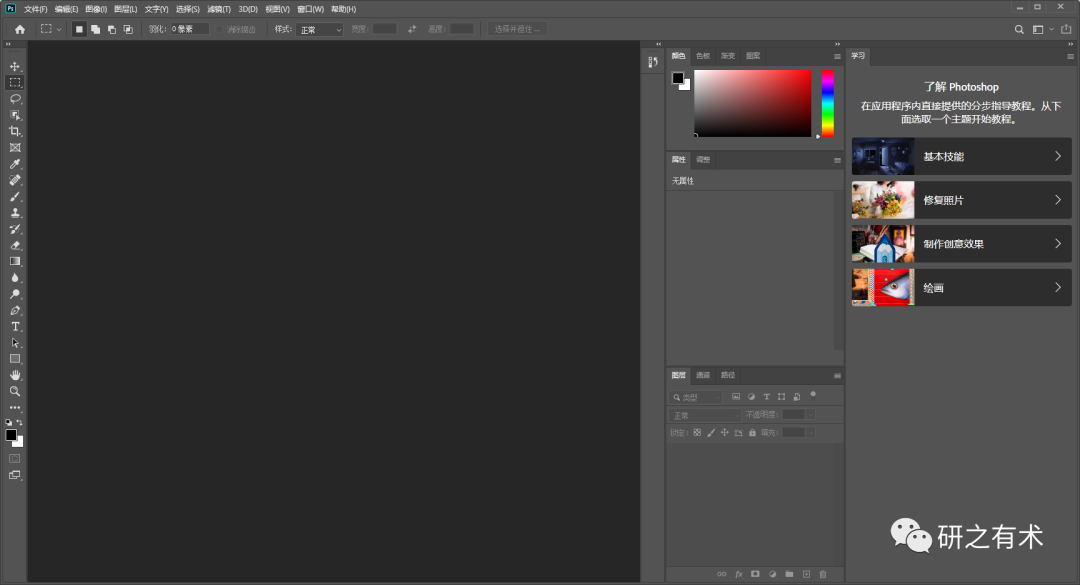Enable New Selection mode in options bar
1080x585 pixels.
pyautogui.click(x=79, y=29)
